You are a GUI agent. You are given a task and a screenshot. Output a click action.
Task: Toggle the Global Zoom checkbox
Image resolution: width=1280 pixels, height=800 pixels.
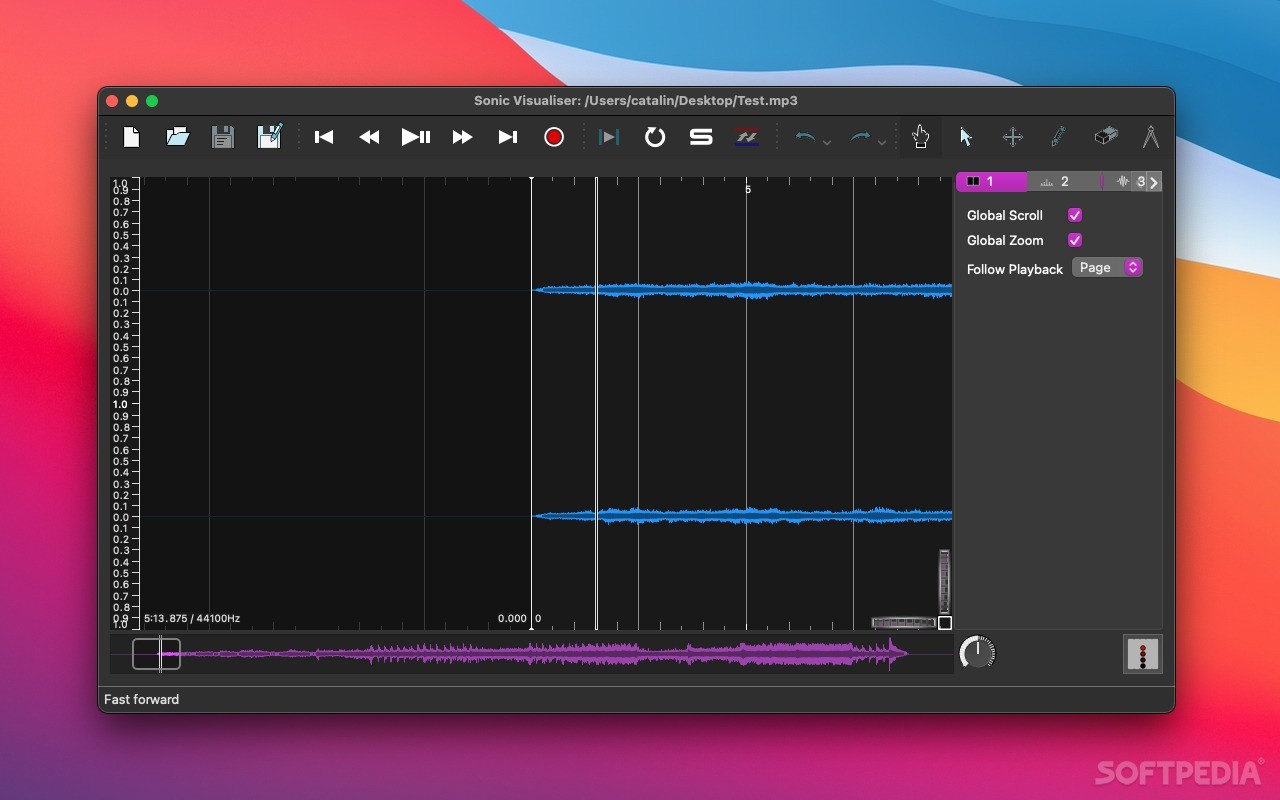[x=1075, y=240]
